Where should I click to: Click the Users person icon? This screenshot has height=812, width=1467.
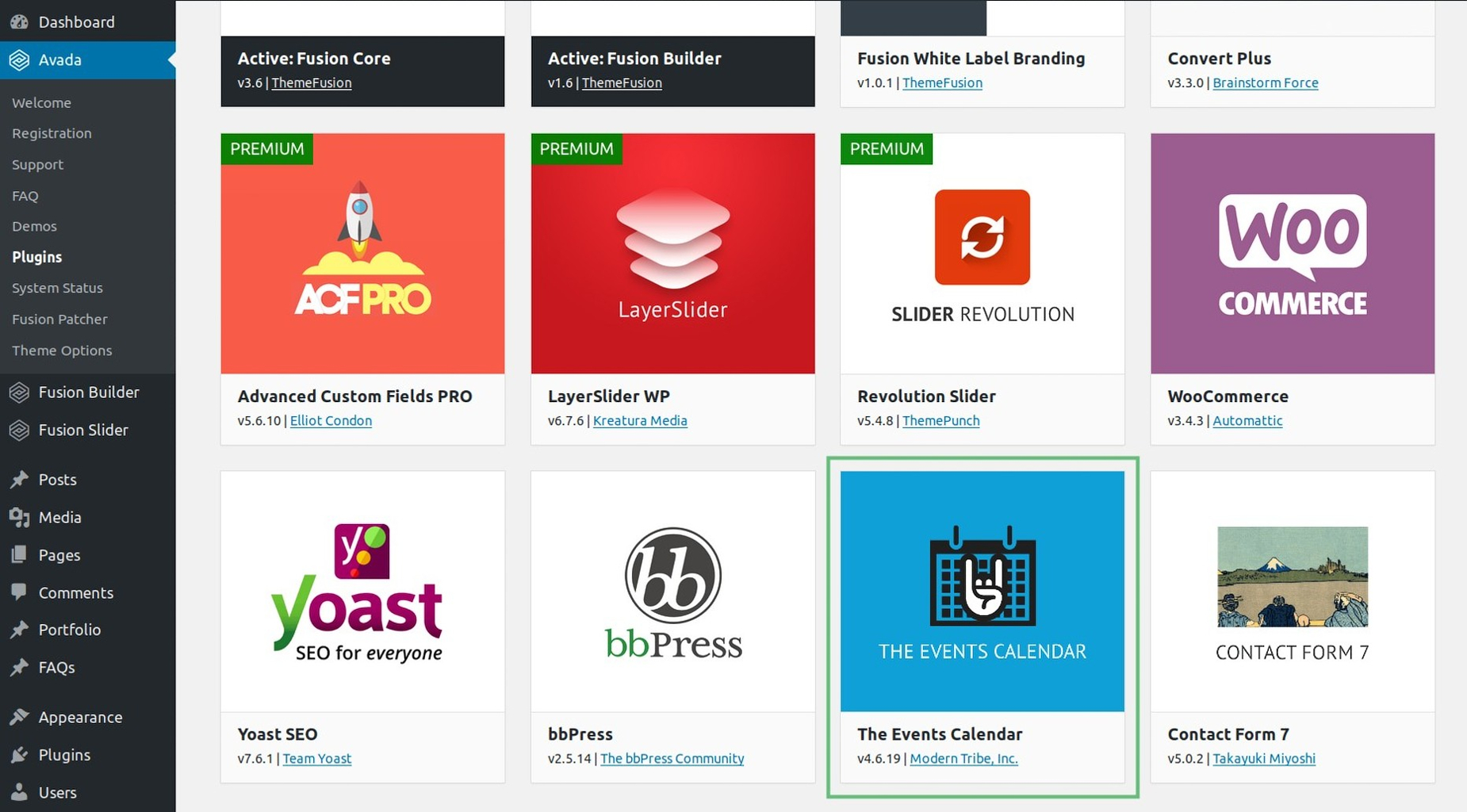(x=19, y=792)
